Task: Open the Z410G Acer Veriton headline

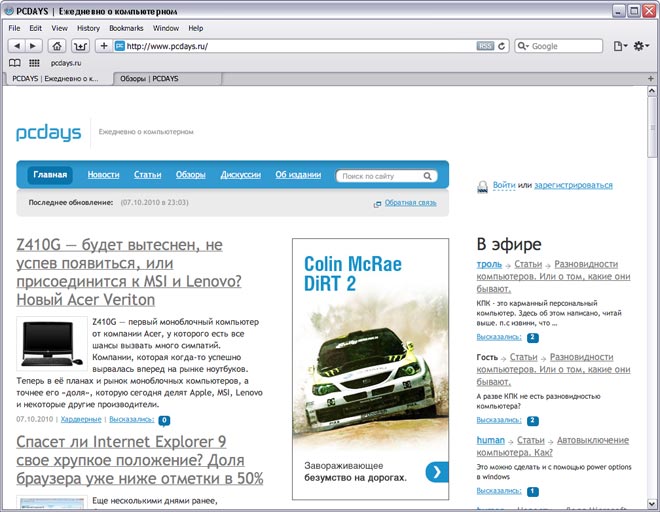Action: pyautogui.click(x=129, y=272)
